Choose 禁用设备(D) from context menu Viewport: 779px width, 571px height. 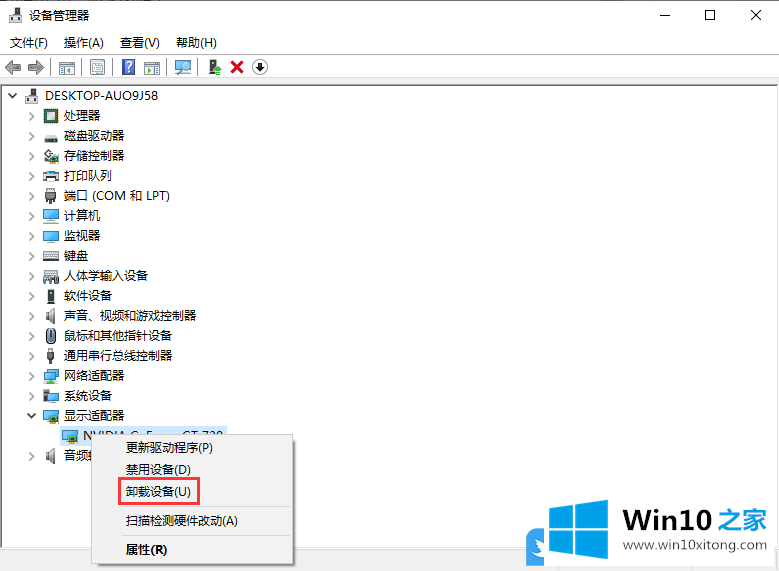[x=193, y=470]
